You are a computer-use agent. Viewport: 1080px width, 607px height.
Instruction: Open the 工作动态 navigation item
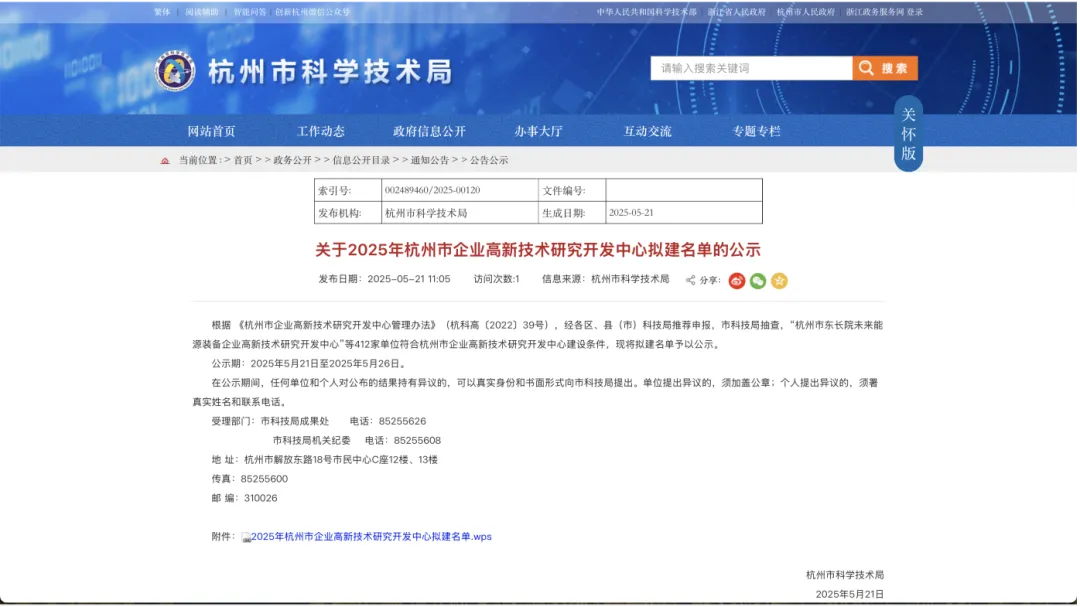coord(321,131)
